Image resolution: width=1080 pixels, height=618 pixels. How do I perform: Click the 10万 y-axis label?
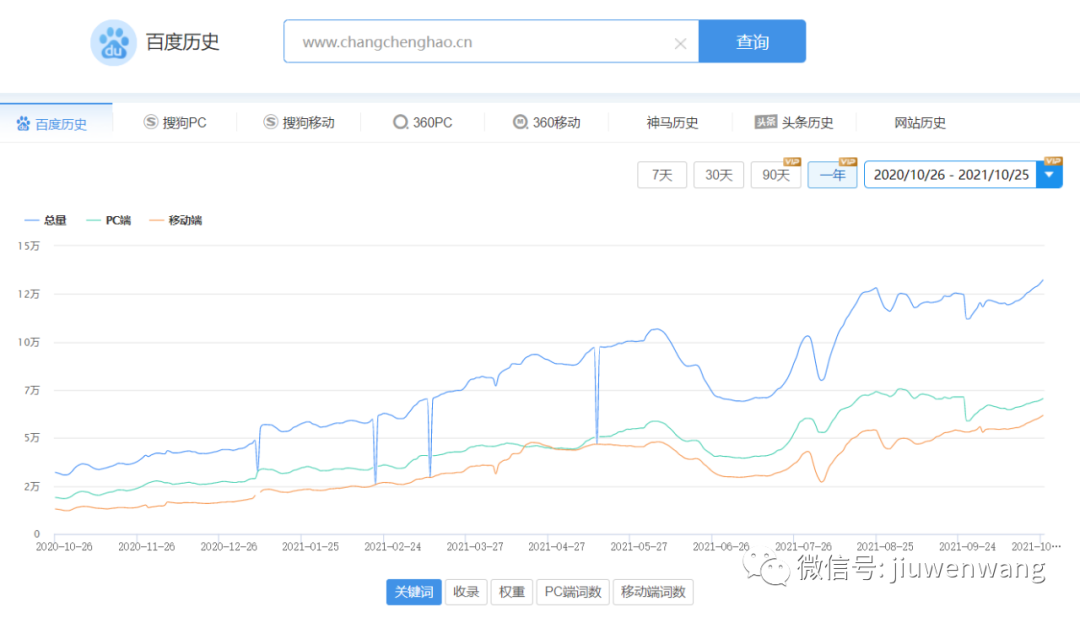click(x=29, y=342)
